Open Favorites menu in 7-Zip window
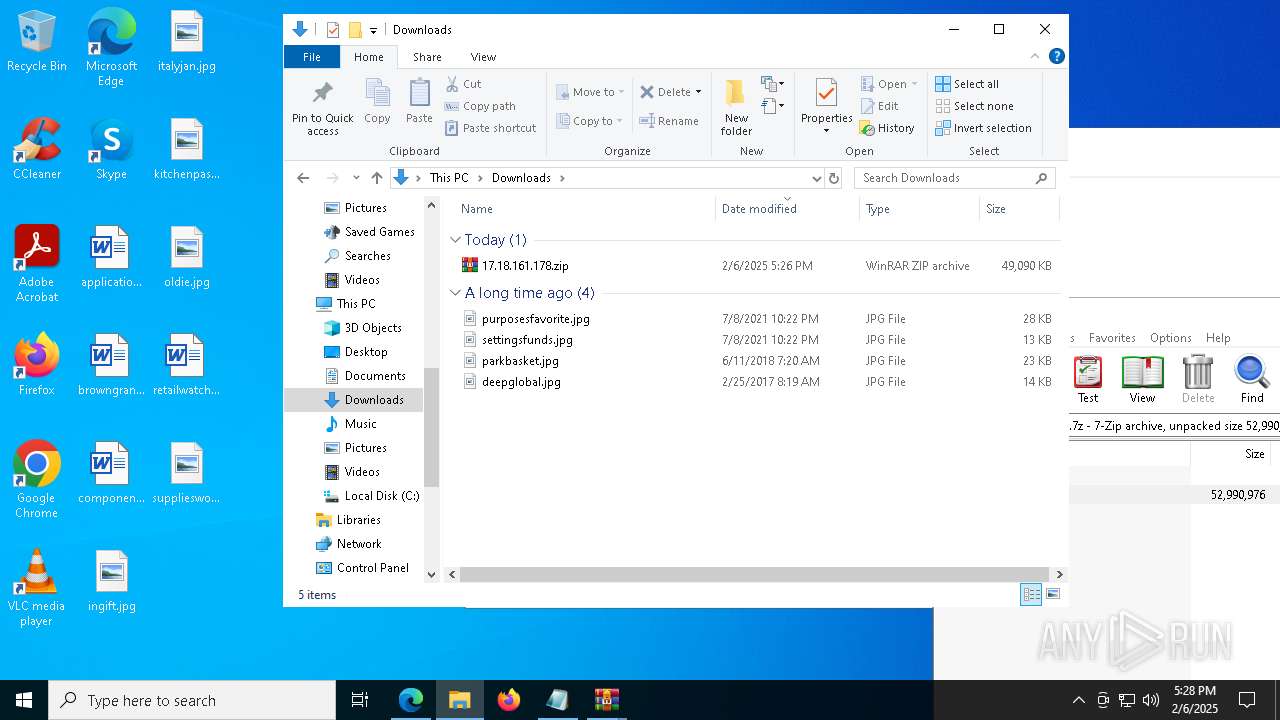The height and width of the screenshot is (720, 1280). click(1112, 338)
